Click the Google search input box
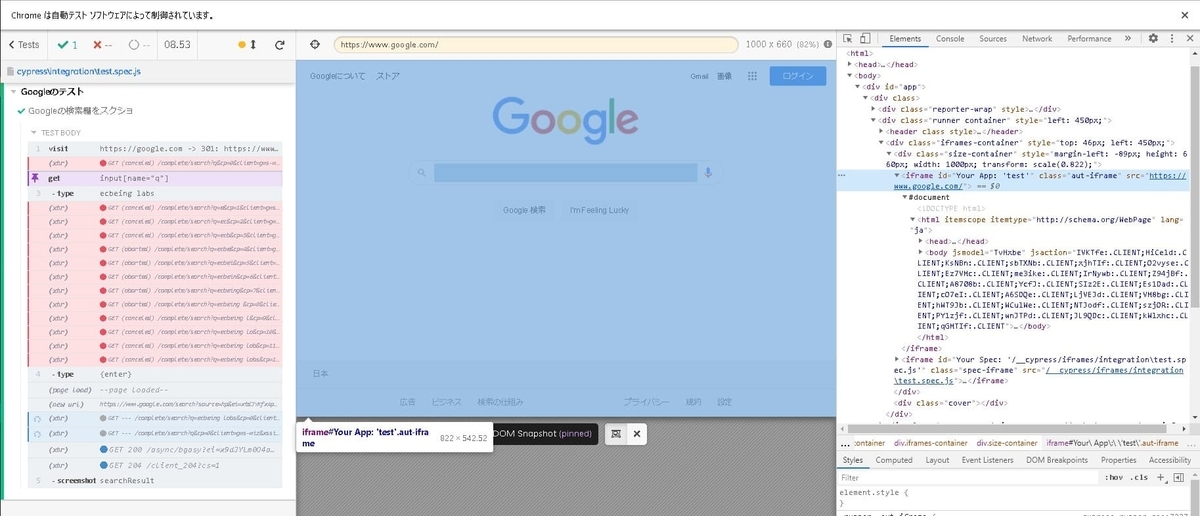 click(x=565, y=173)
